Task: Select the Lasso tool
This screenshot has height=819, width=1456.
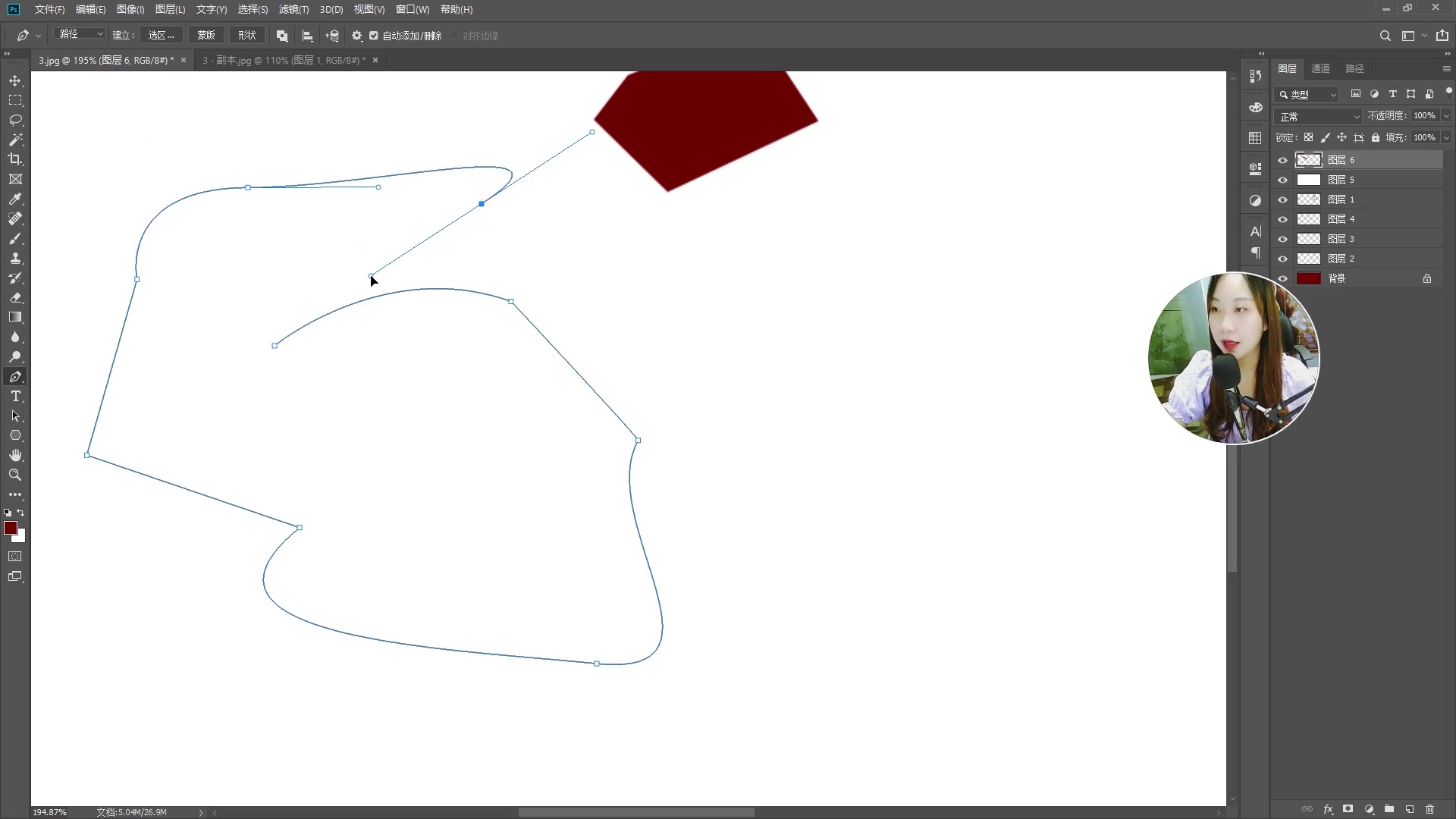Action: click(x=15, y=120)
